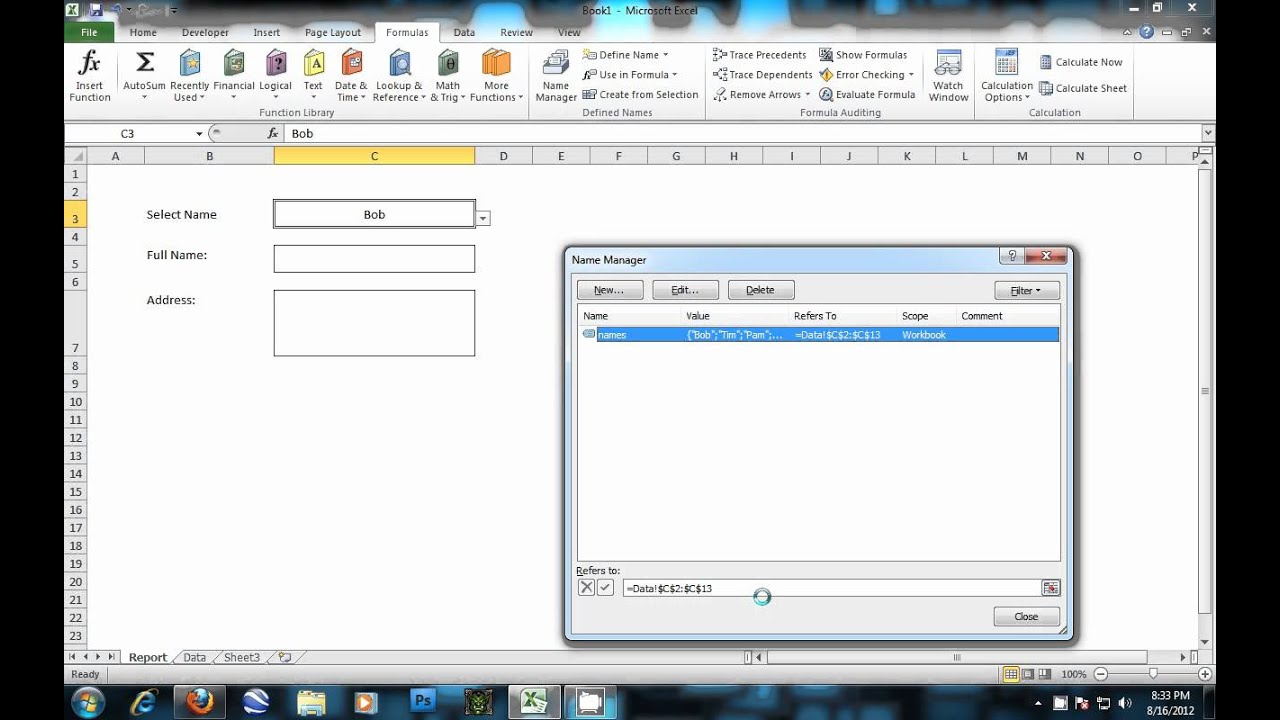Click the formula bar fx icon
This screenshot has height=720, width=1280.
(x=272, y=133)
